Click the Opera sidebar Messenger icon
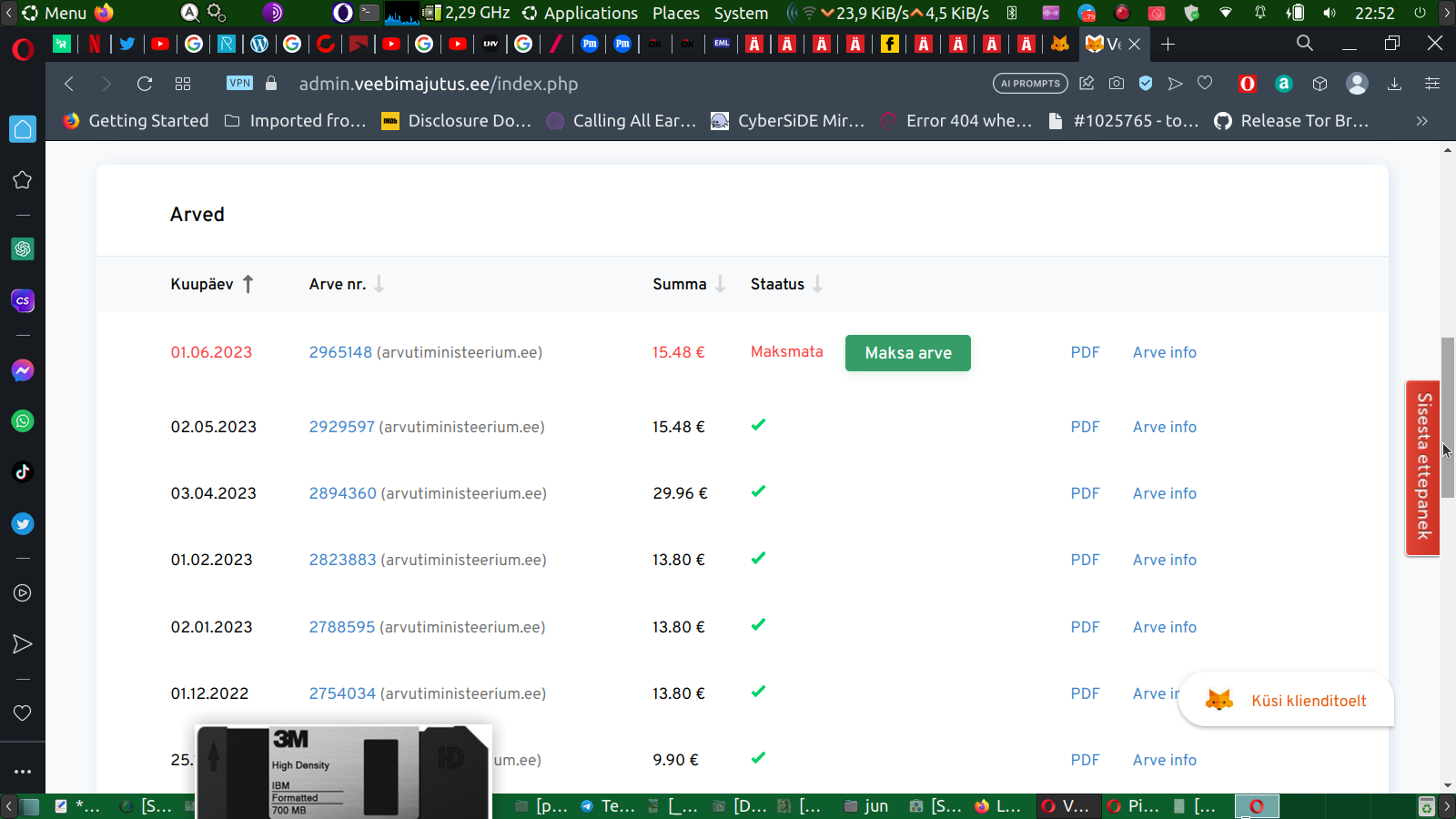 point(23,370)
